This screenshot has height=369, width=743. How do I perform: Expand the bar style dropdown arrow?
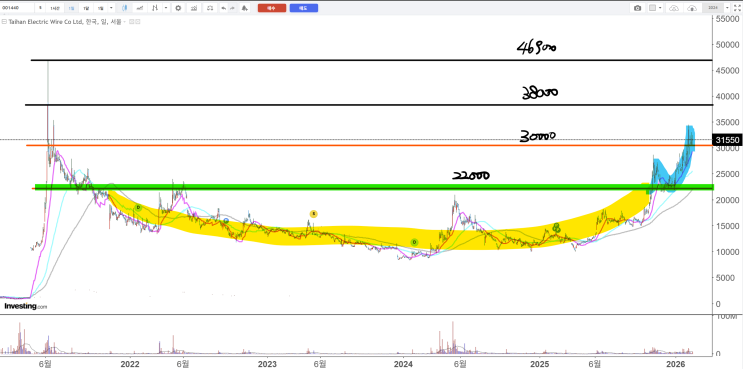166,8
